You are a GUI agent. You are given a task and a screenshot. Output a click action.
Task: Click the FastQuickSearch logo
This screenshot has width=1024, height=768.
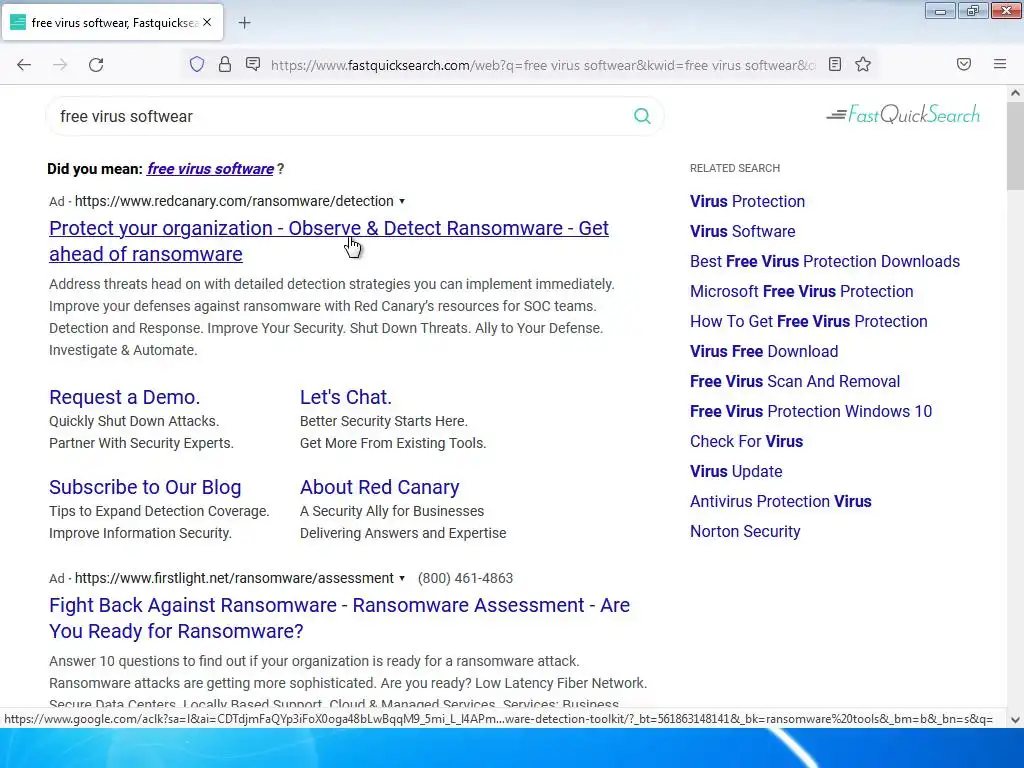click(903, 115)
